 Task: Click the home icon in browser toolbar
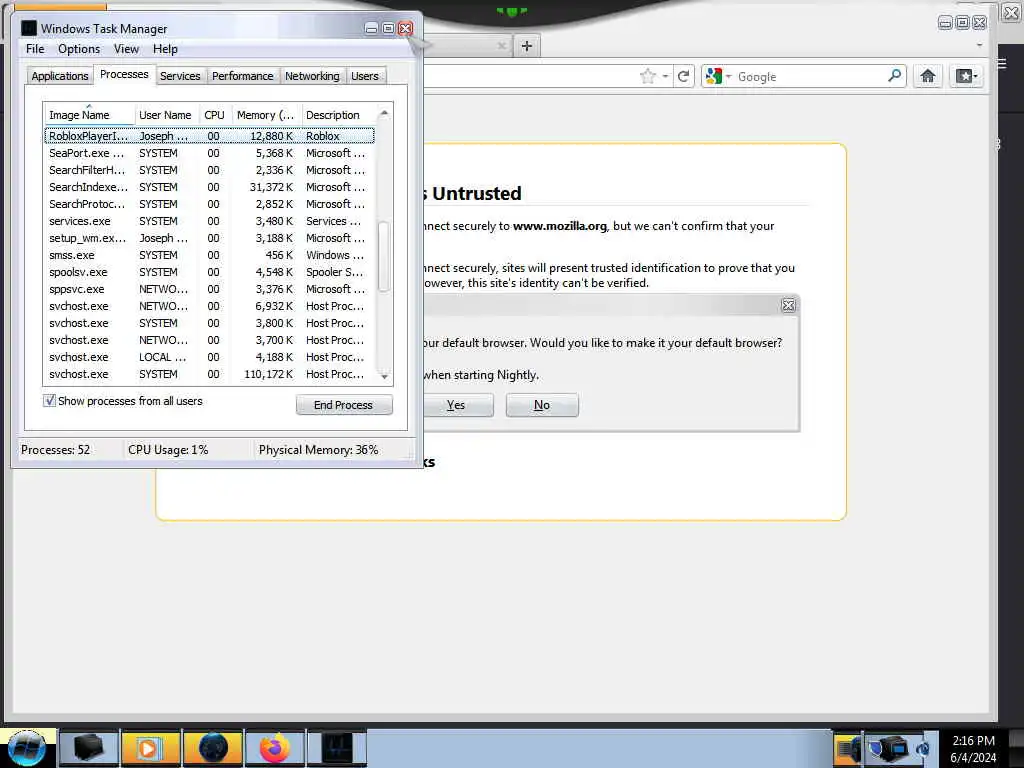tap(927, 76)
